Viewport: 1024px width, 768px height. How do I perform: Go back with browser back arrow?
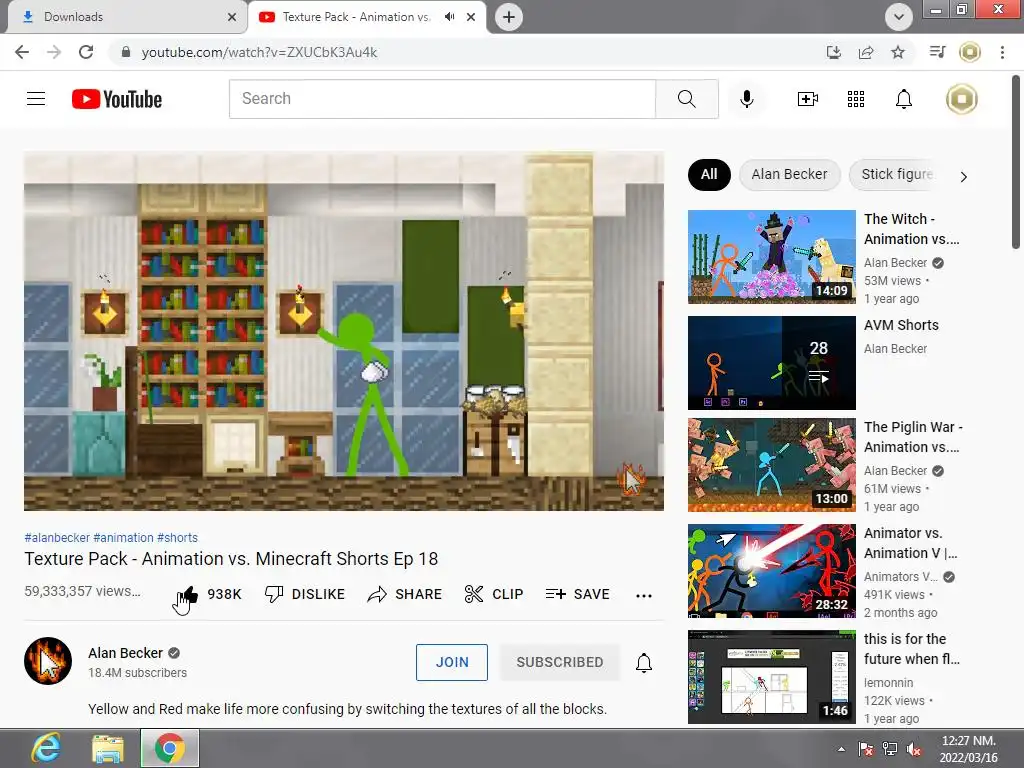pos(22,52)
